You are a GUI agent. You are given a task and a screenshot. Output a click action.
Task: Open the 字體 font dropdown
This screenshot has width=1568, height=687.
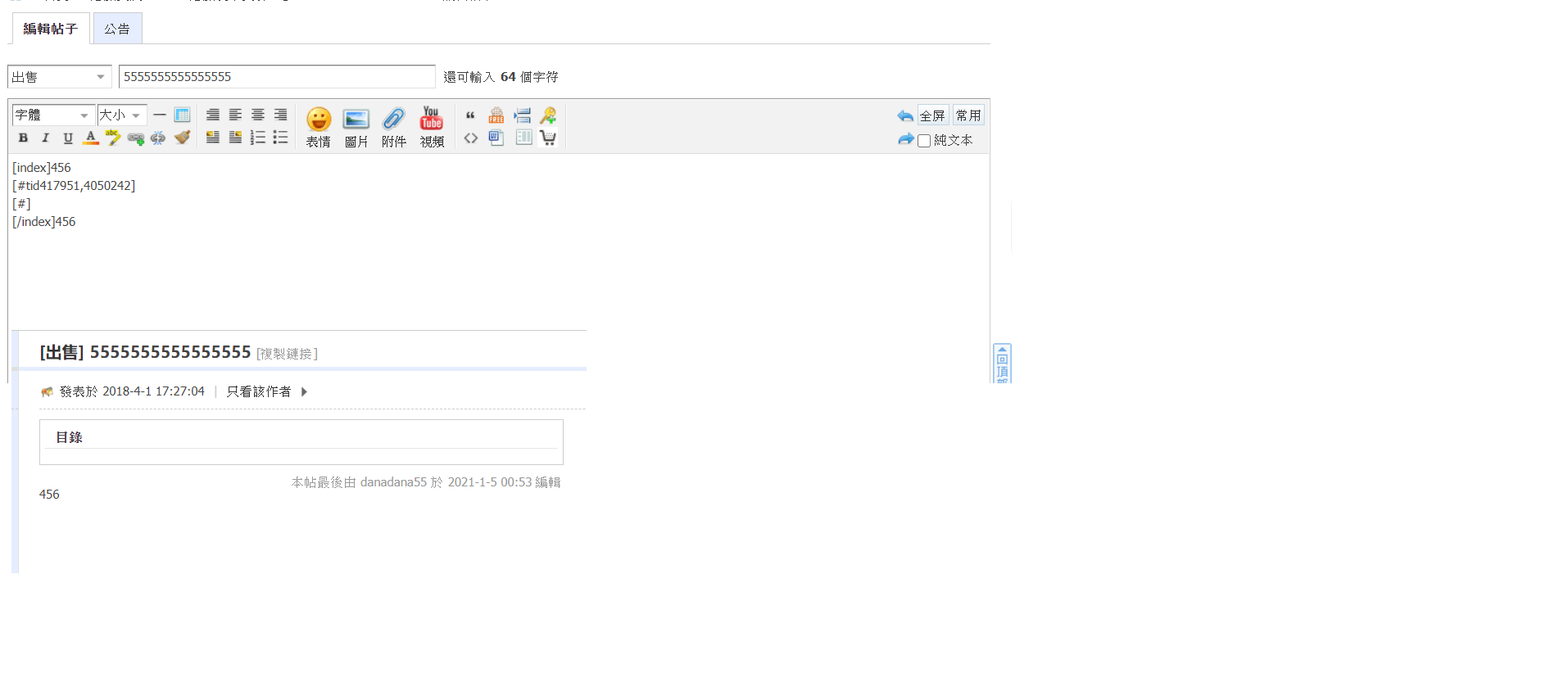pyautogui.click(x=53, y=115)
